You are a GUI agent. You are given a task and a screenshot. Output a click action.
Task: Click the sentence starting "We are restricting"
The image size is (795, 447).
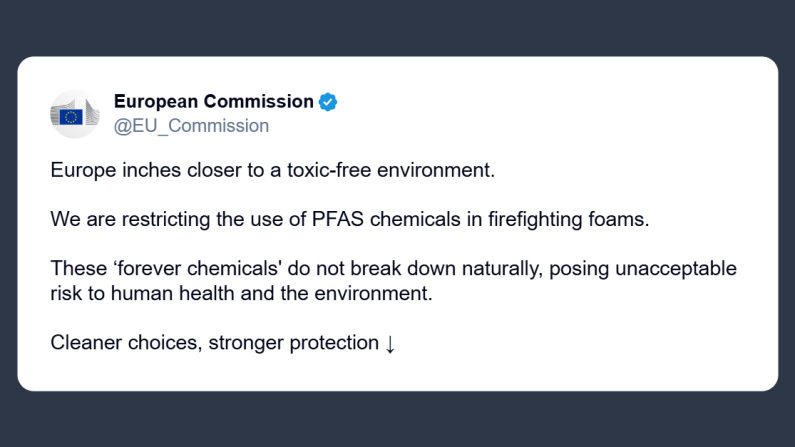click(350, 220)
